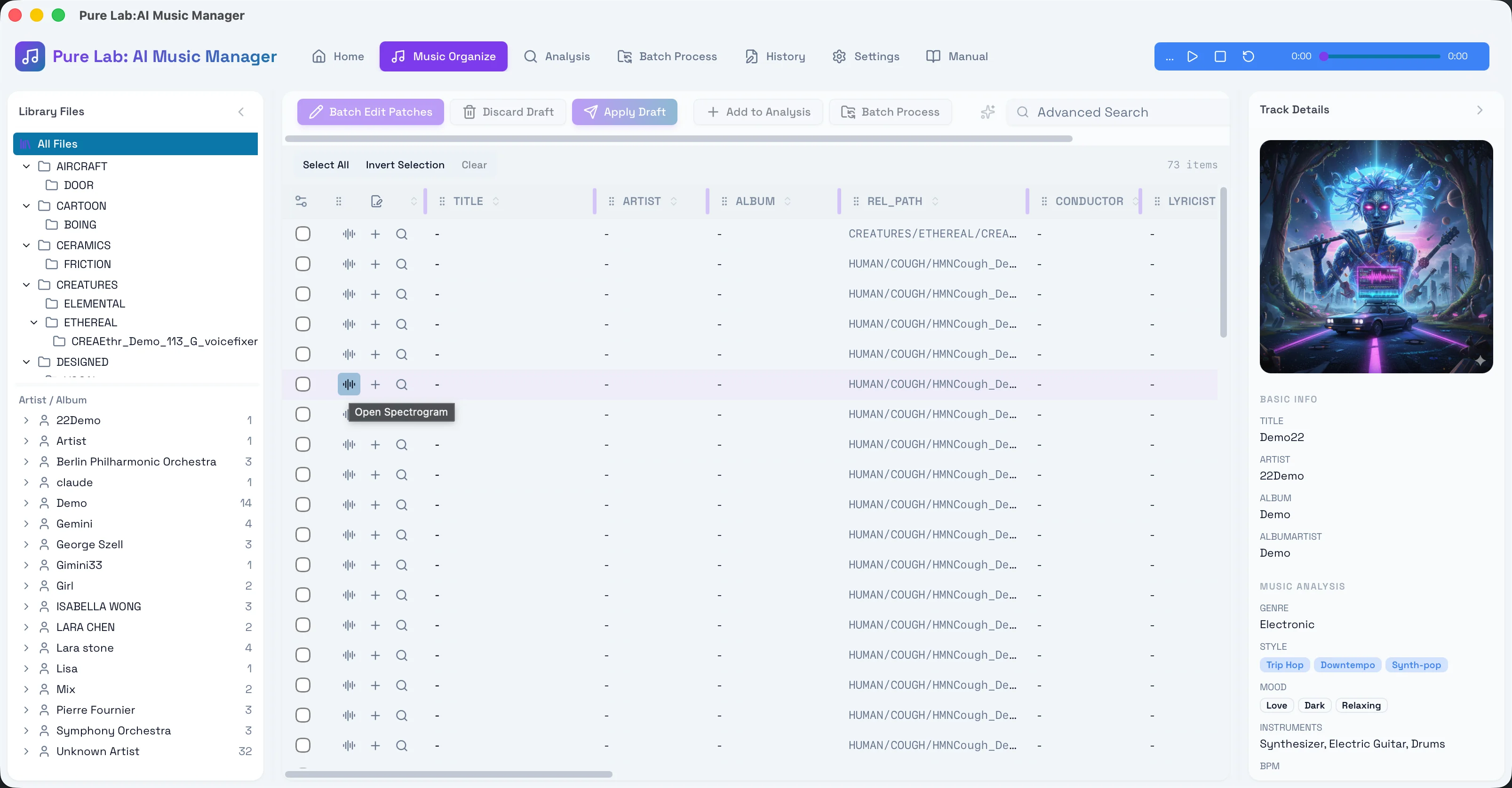Open spectrogram for the CREATURES/ETHEREAL row
Viewport: 1512px width, 788px height.
[349, 234]
